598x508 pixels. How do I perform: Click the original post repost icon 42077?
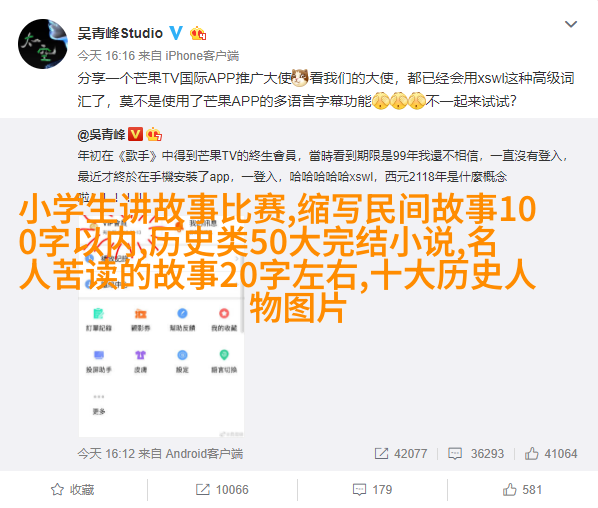[401, 453]
